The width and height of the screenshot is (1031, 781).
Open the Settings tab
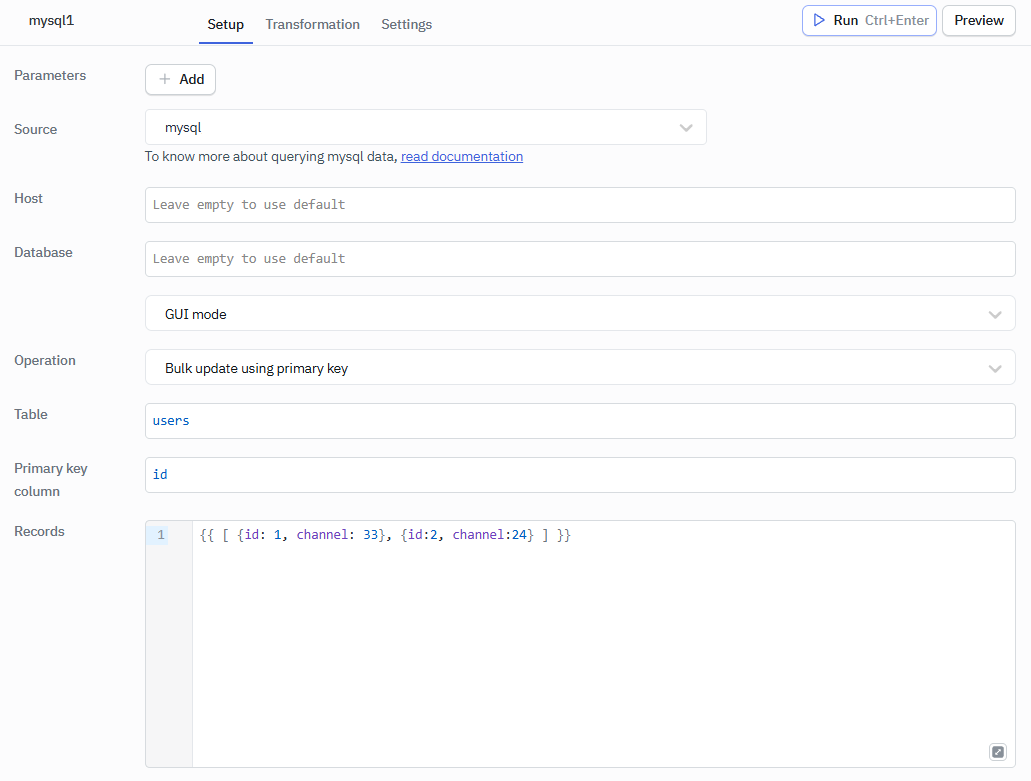pos(406,24)
